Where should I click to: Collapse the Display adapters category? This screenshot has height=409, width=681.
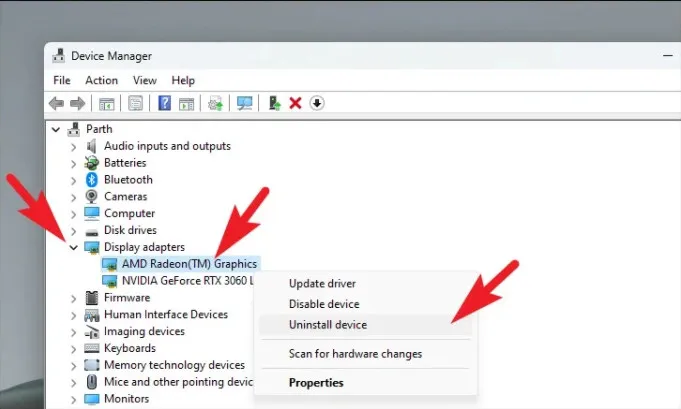73,247
